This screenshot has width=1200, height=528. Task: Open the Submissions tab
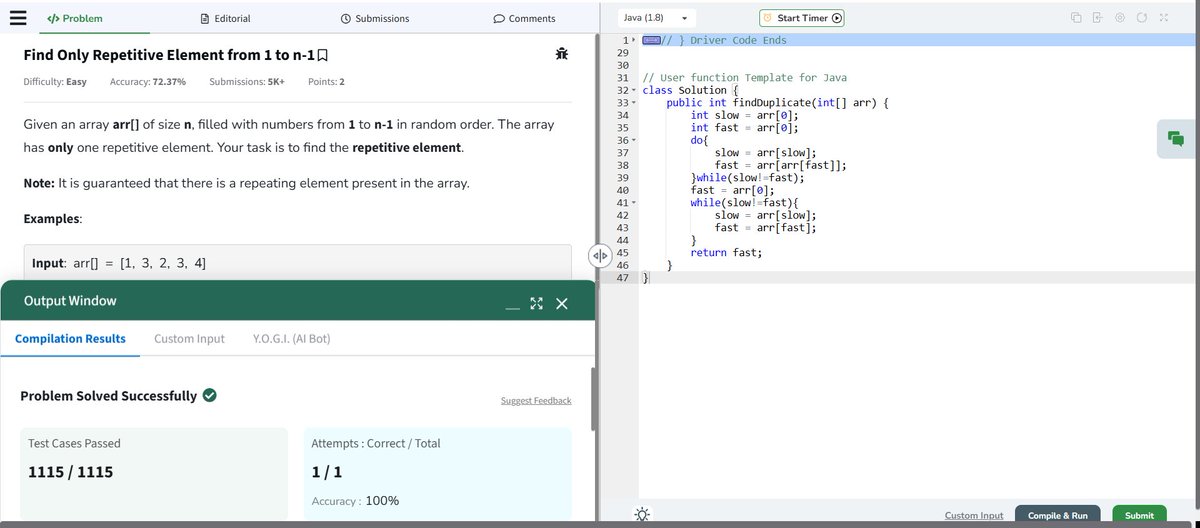tap(375, 18)
